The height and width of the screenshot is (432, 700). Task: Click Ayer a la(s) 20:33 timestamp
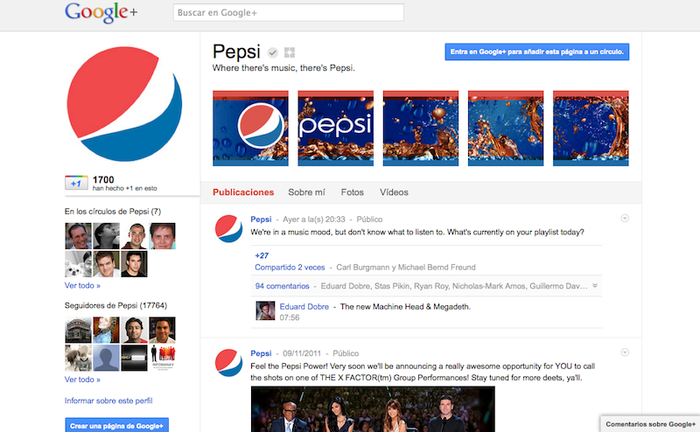[314, 219]
